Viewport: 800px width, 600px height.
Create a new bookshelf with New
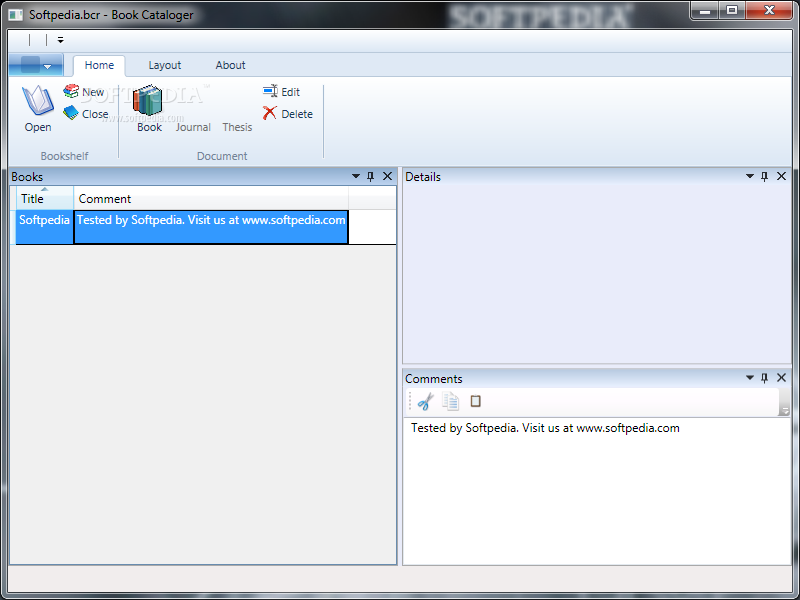click(x=84, y=92)
